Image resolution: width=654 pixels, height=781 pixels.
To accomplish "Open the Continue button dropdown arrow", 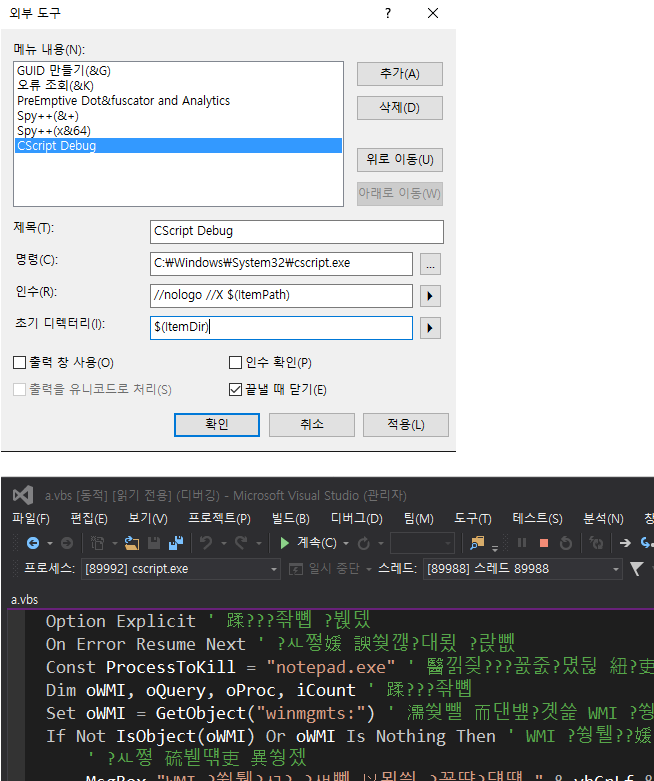I will (346, 543).
